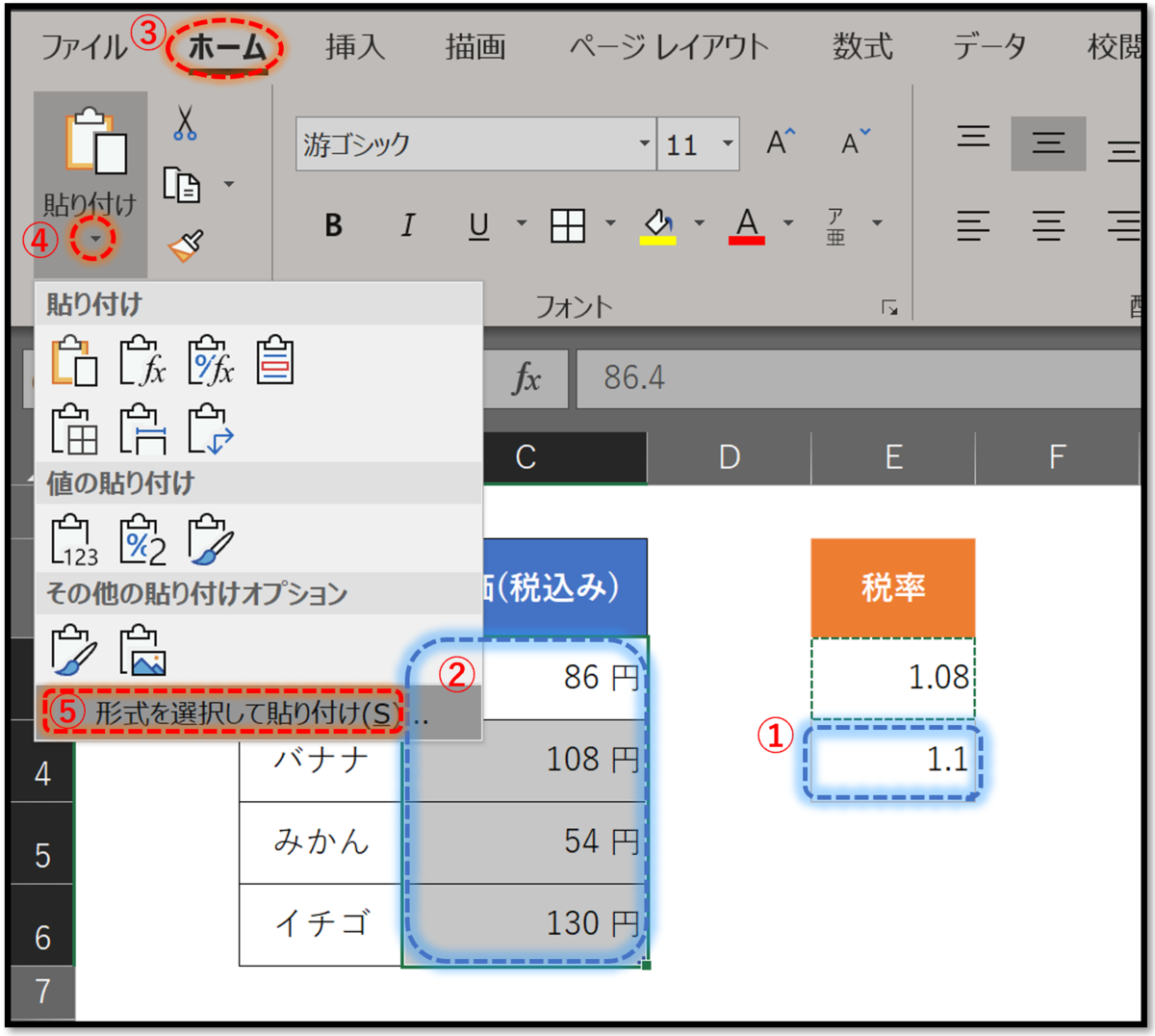Screen dimensions: 1155x1036
Task: Select the values-only paste option (123)
Action: (x=74, y=539)
